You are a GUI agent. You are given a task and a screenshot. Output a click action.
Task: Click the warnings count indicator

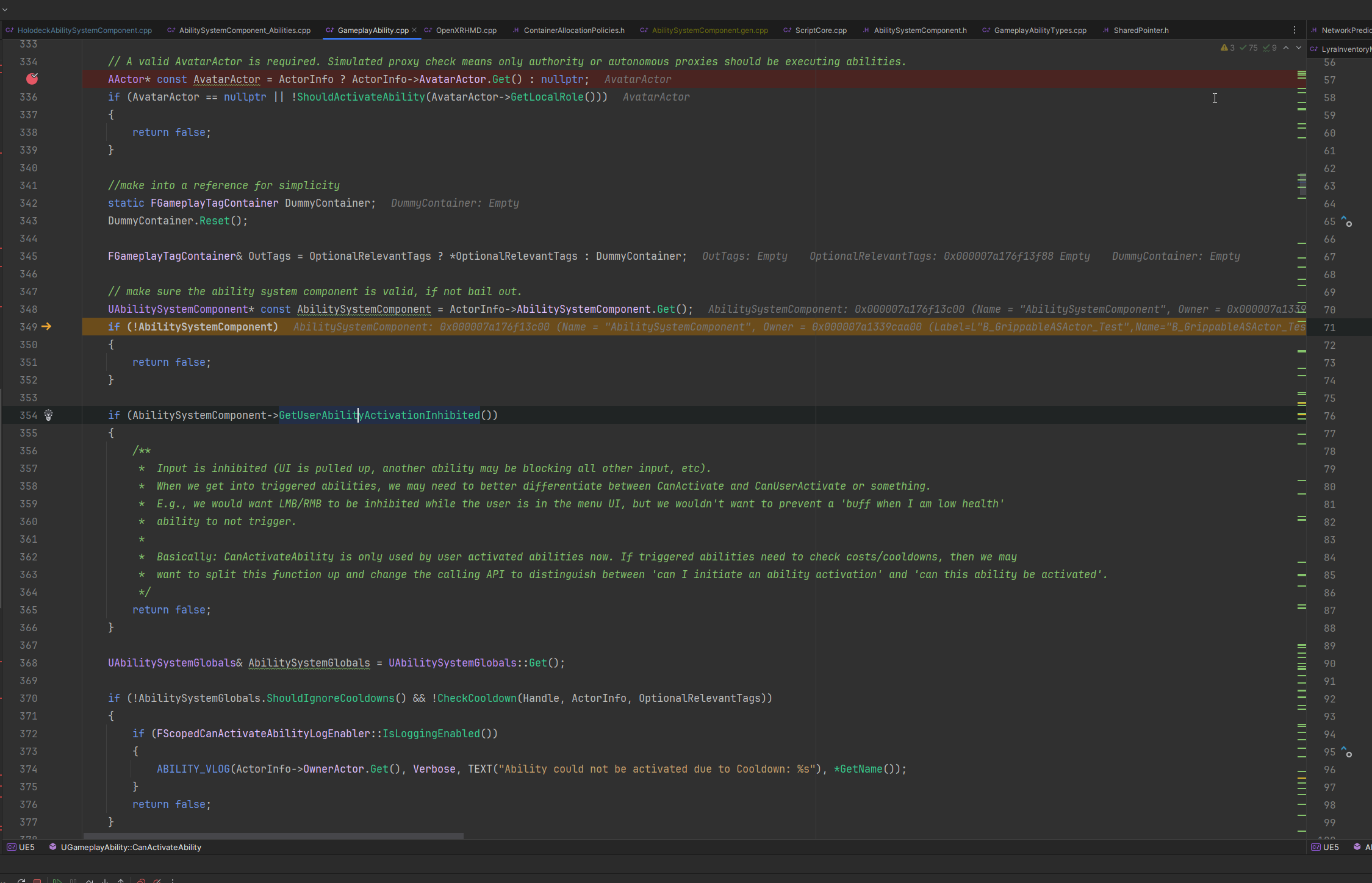click(x=1227, y=48)
